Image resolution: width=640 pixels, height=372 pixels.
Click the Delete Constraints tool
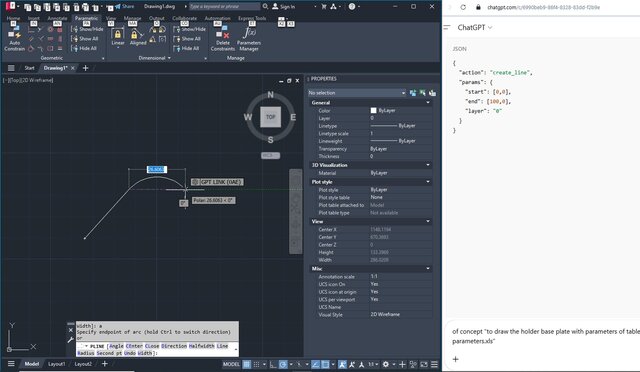click(x=222, y=39)
